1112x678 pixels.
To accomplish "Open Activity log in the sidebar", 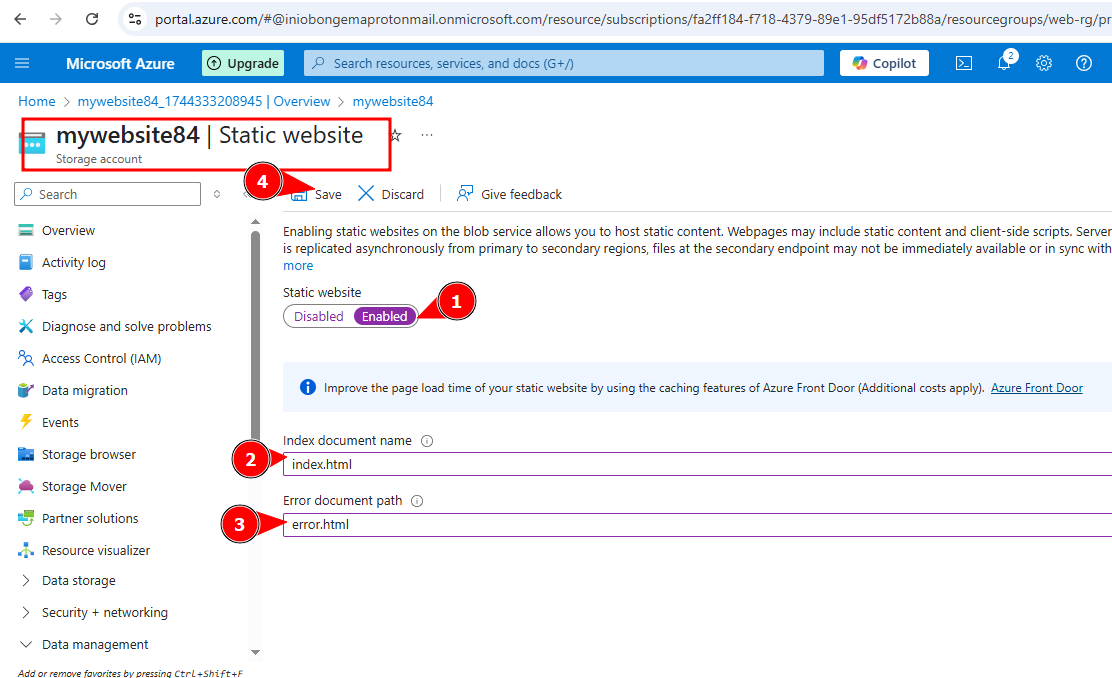I will 74,262.
